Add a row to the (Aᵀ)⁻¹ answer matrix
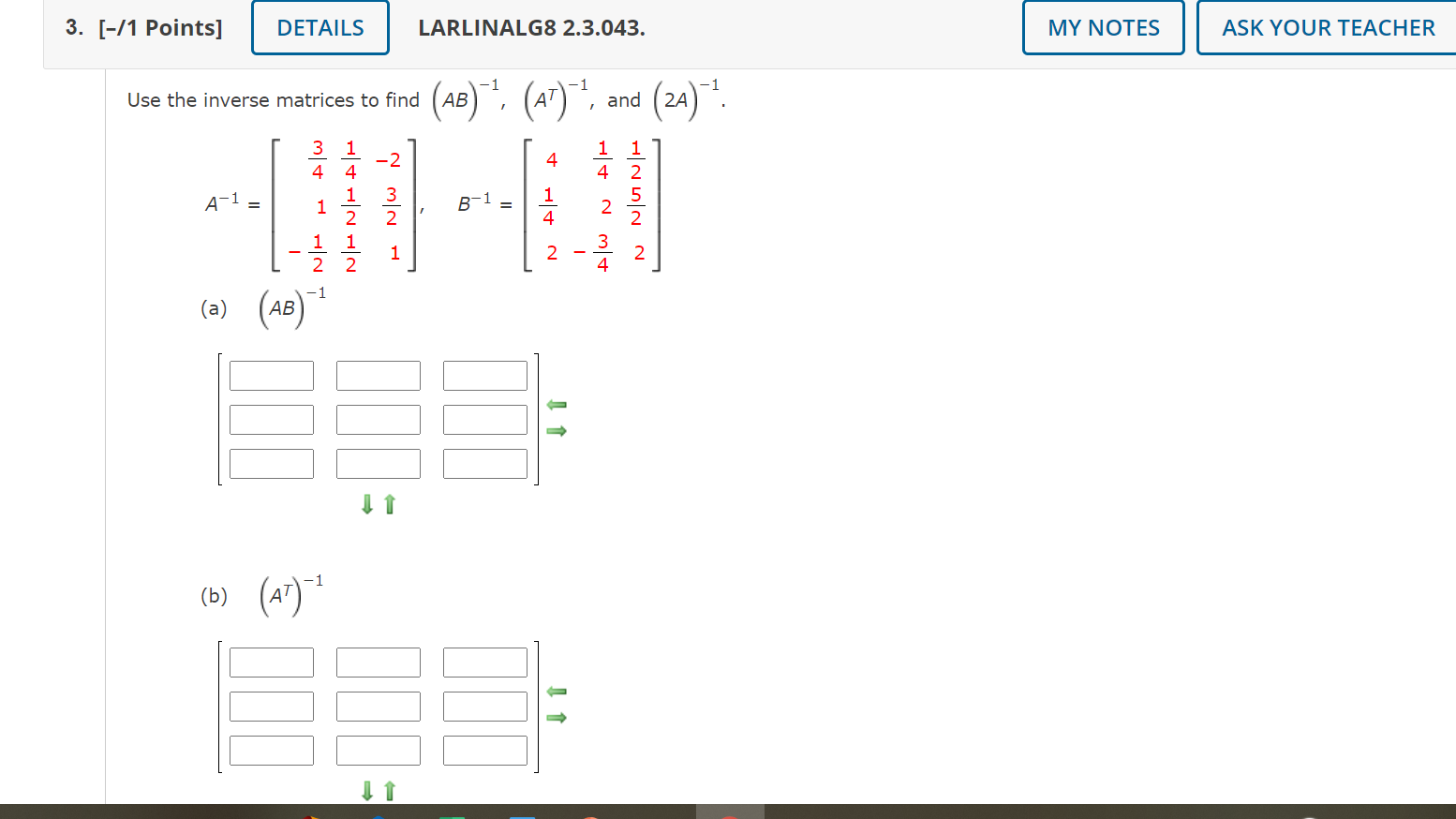This screenshot has height=819, width=1456. tap(366, 791)
